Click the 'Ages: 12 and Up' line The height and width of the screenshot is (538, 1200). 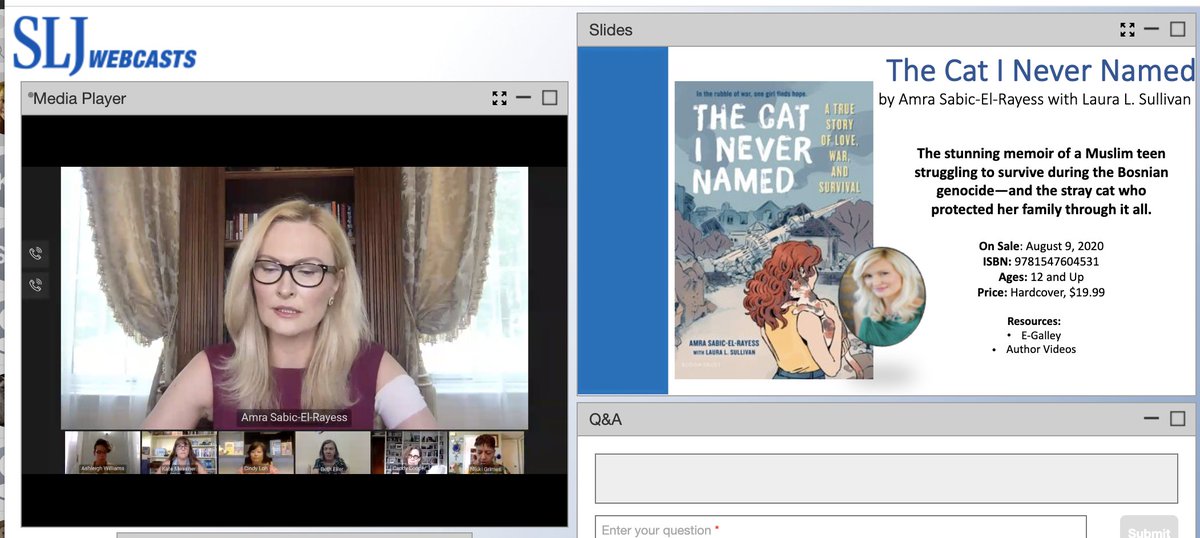(1041, 277)
